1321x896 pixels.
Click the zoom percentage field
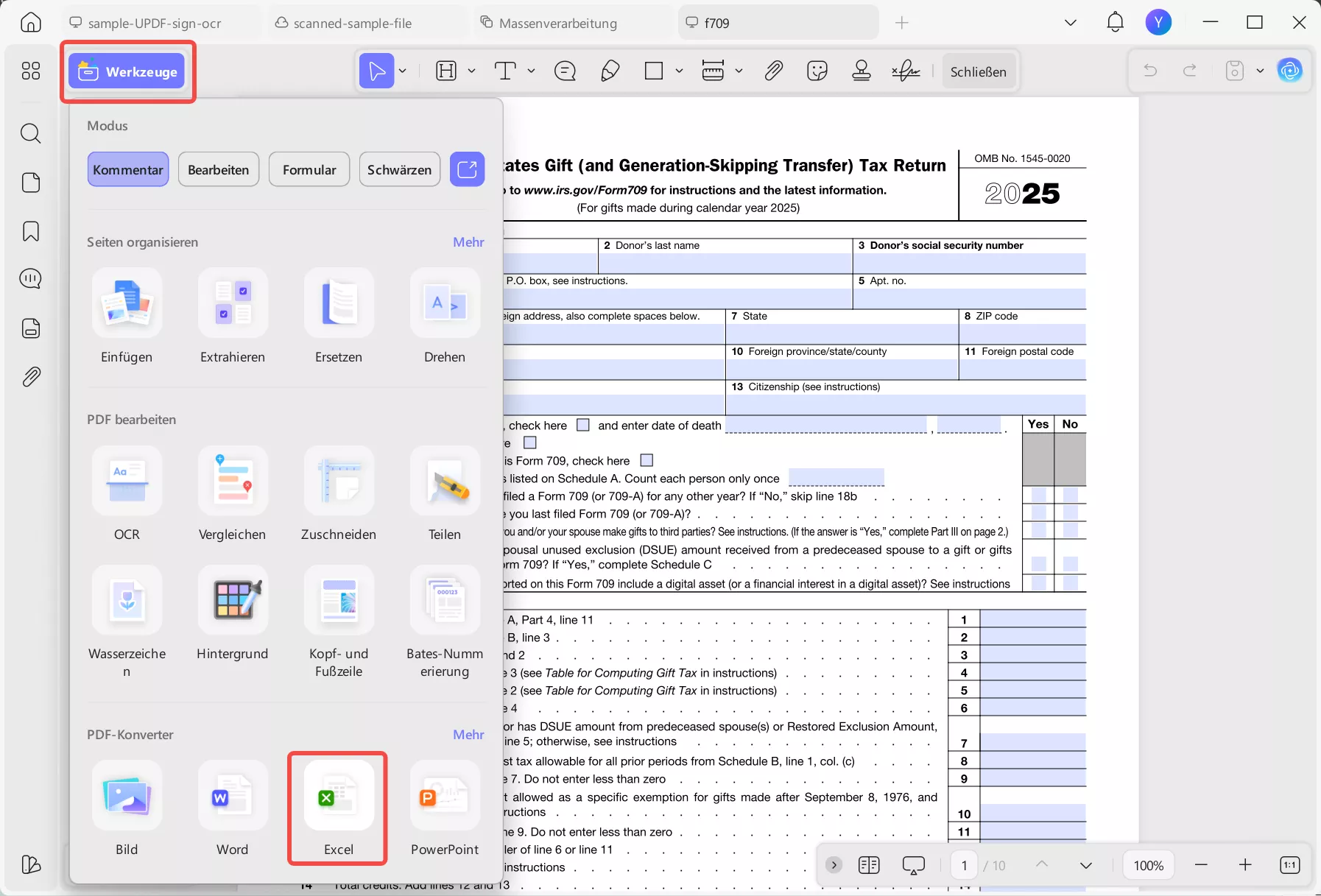[x=1149, y=865]
